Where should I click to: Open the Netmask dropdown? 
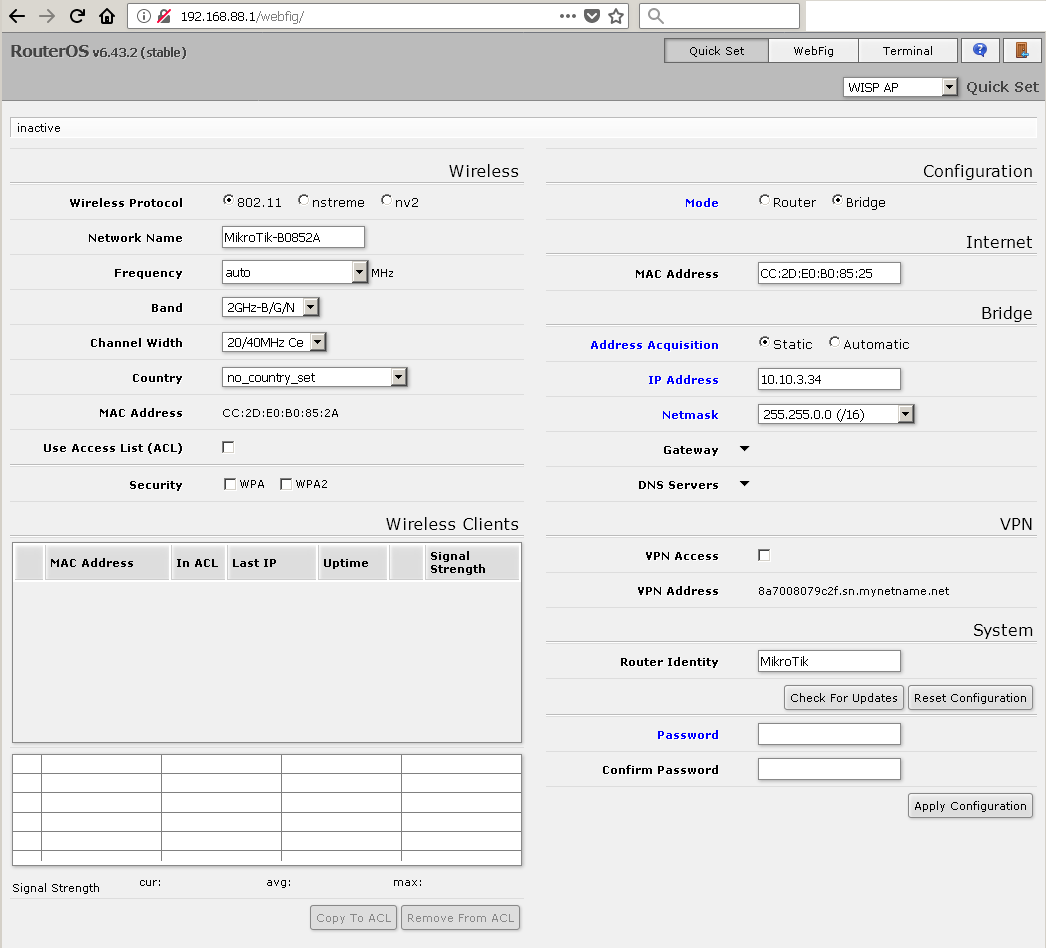[x=835, y=414]
